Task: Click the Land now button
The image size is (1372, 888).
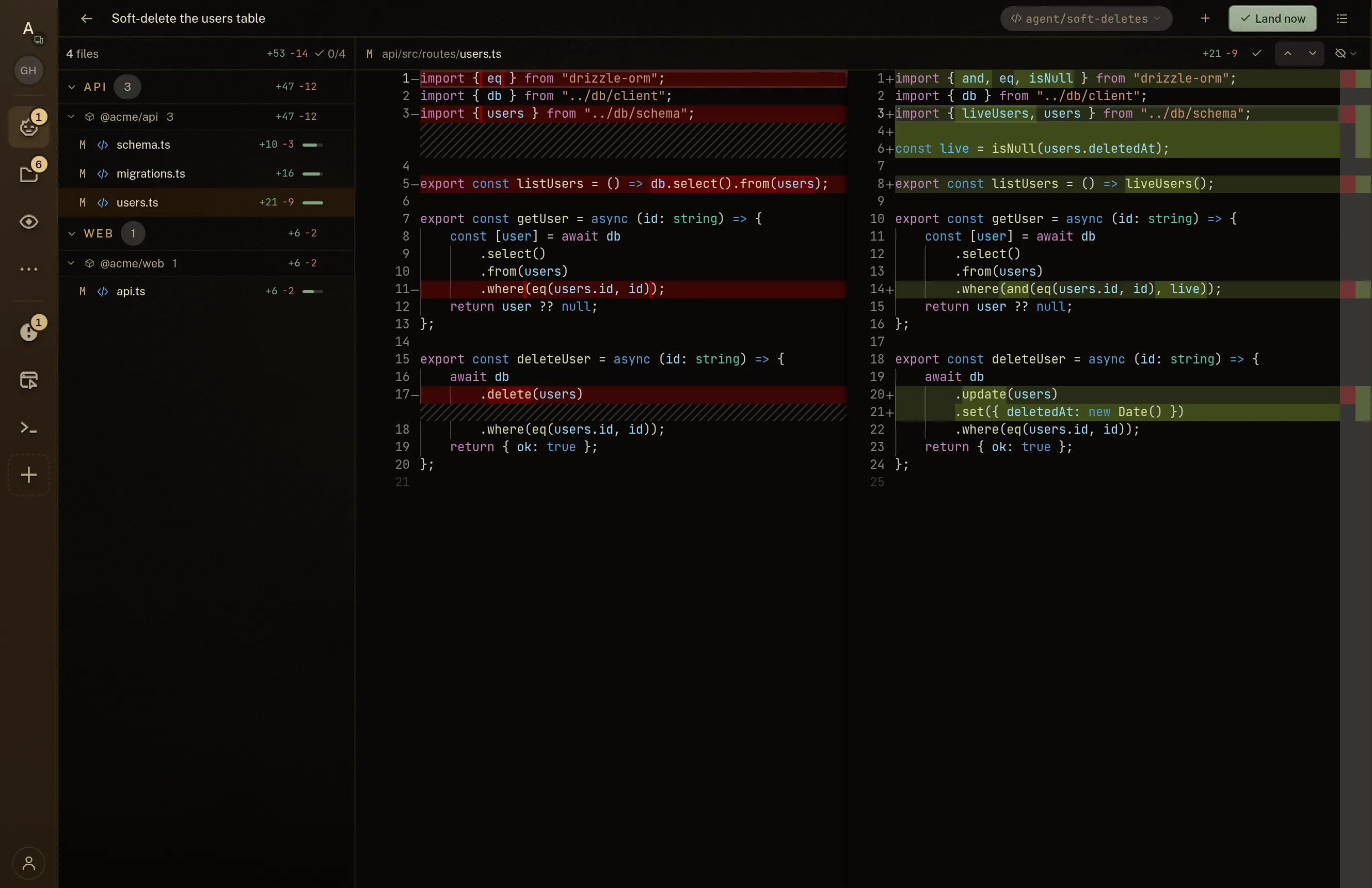Action: [x=1272, y=19]
